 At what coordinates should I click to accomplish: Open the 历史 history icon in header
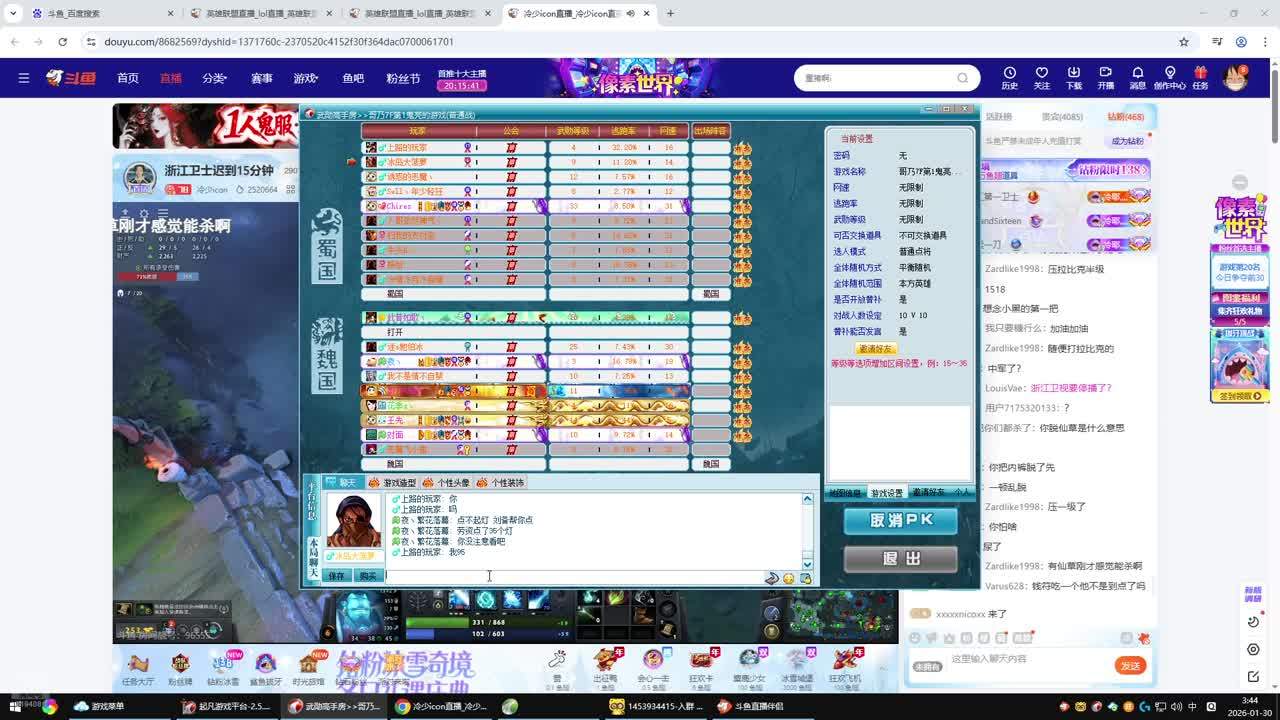point(1010,77)
